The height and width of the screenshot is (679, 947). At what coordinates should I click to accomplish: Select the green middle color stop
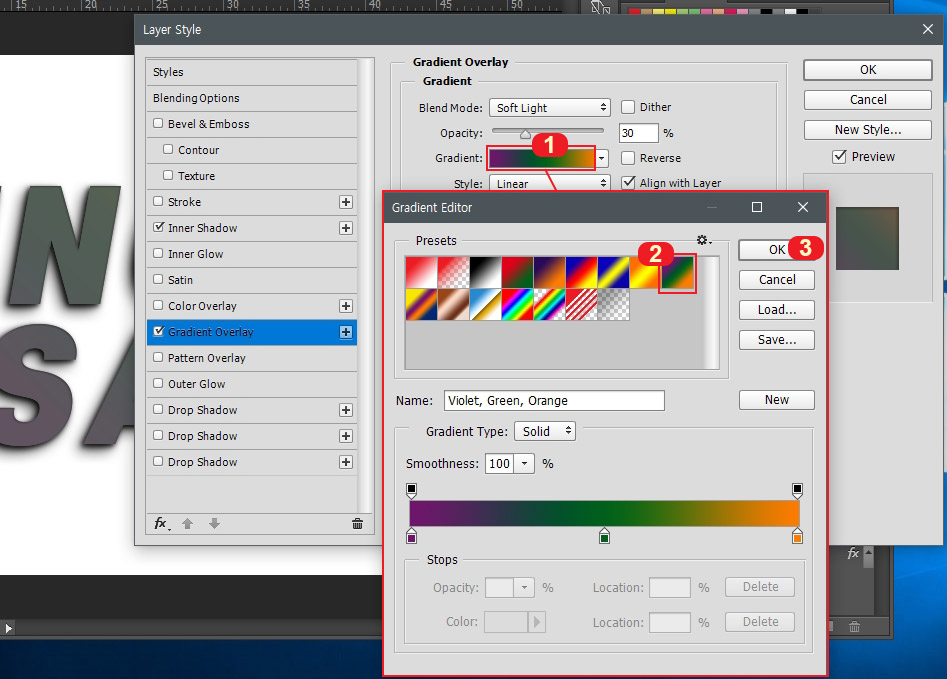605,536
